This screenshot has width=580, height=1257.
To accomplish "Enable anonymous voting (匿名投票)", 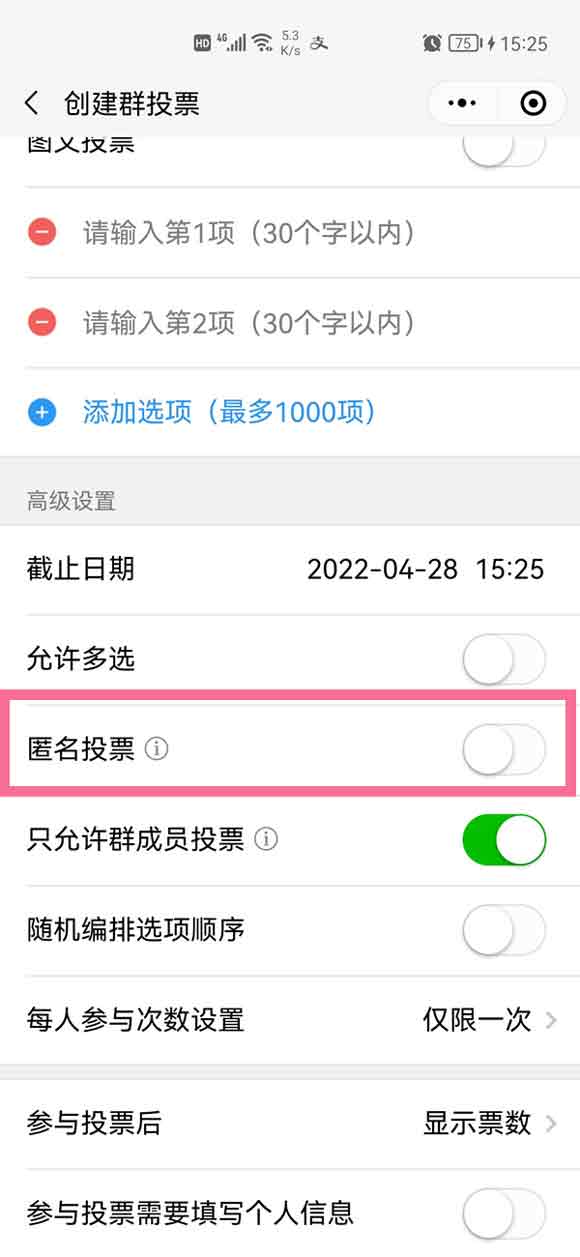I will point(505,748).
